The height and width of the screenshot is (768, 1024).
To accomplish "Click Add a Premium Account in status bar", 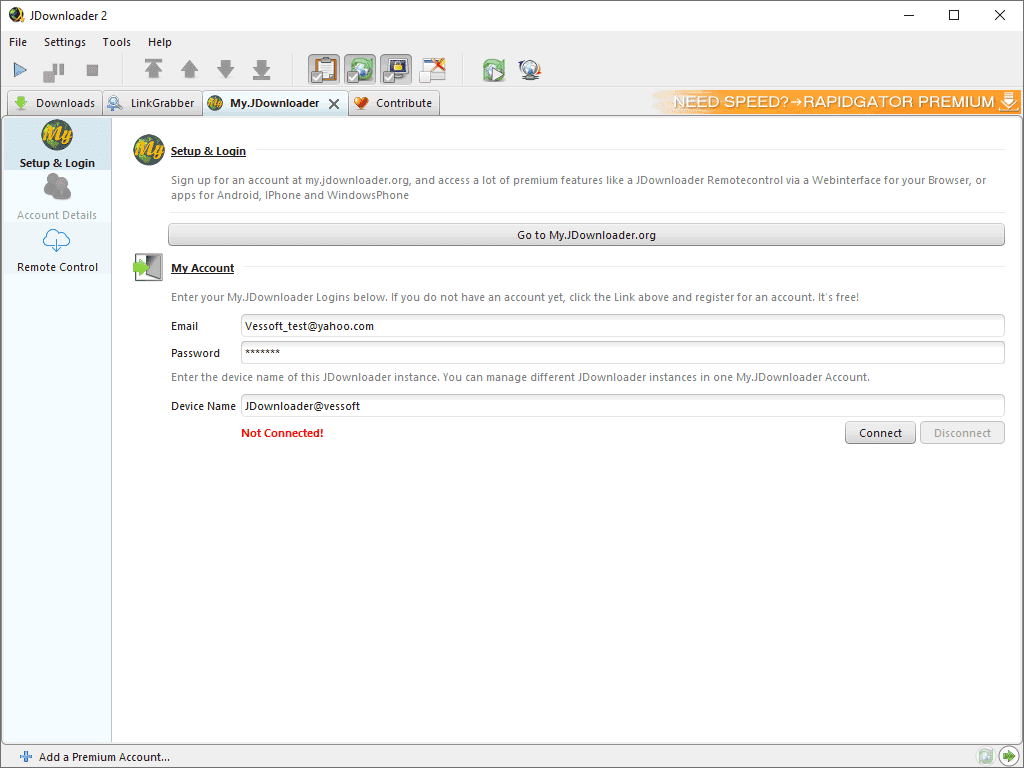I will [95, 757].
